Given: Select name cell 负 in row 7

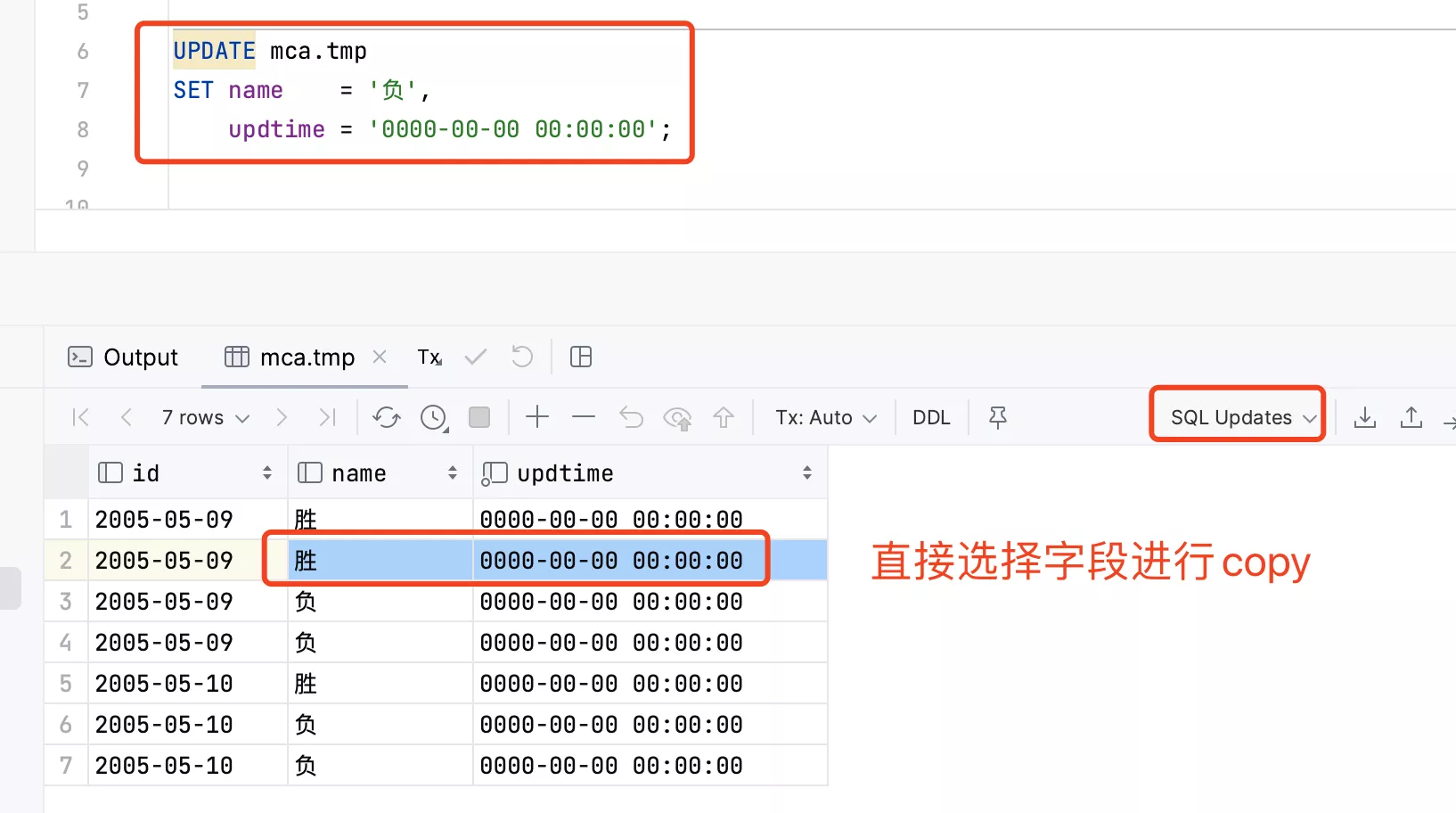Looking at the screenshot, I should click(380, 765).
